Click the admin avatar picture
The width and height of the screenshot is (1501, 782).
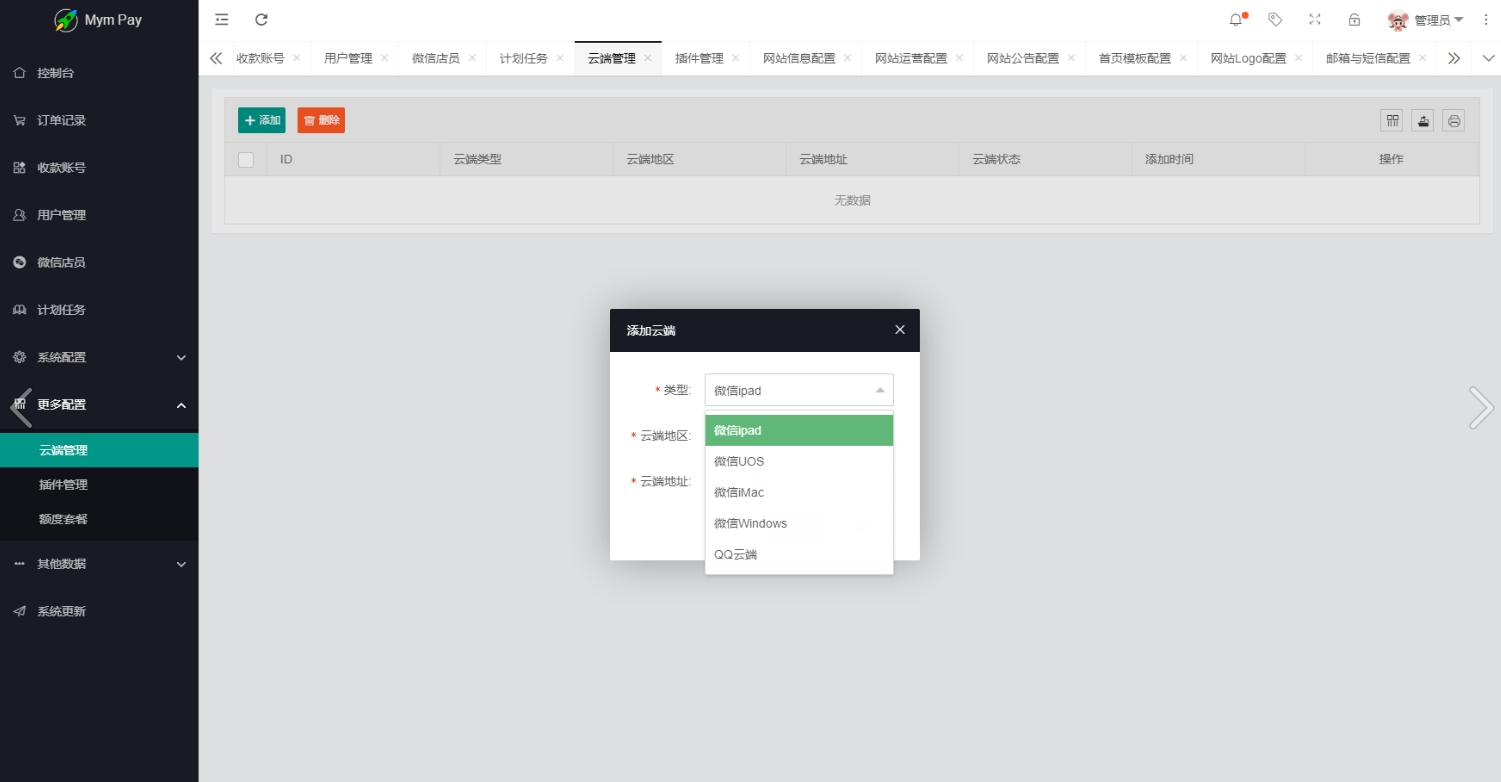(1399, 20)
